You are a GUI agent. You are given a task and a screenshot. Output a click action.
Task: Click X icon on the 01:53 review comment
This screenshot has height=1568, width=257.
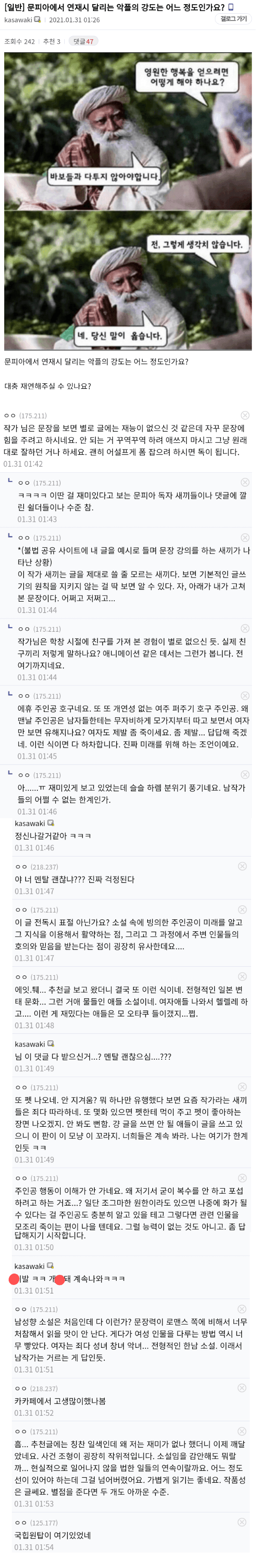coord(242,1431)
